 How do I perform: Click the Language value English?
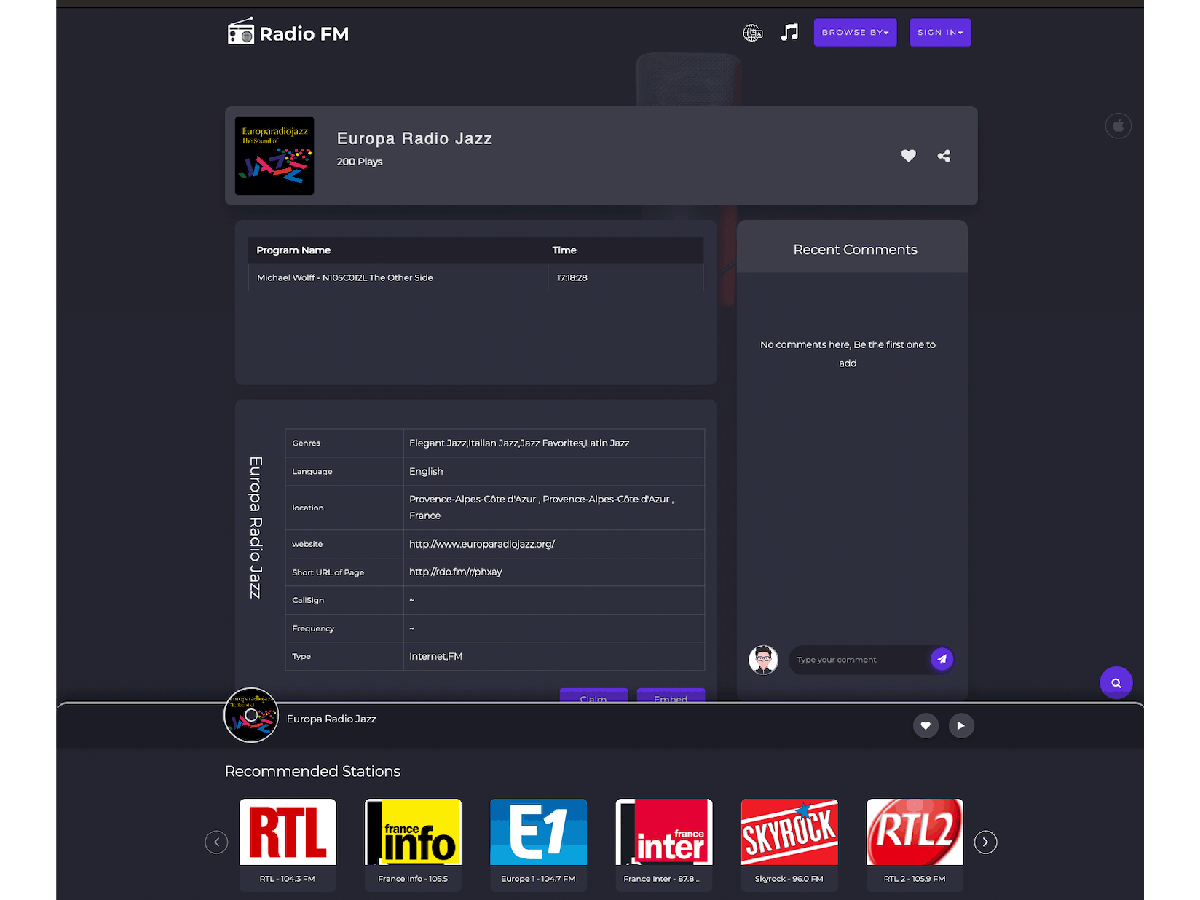(426, 471)
